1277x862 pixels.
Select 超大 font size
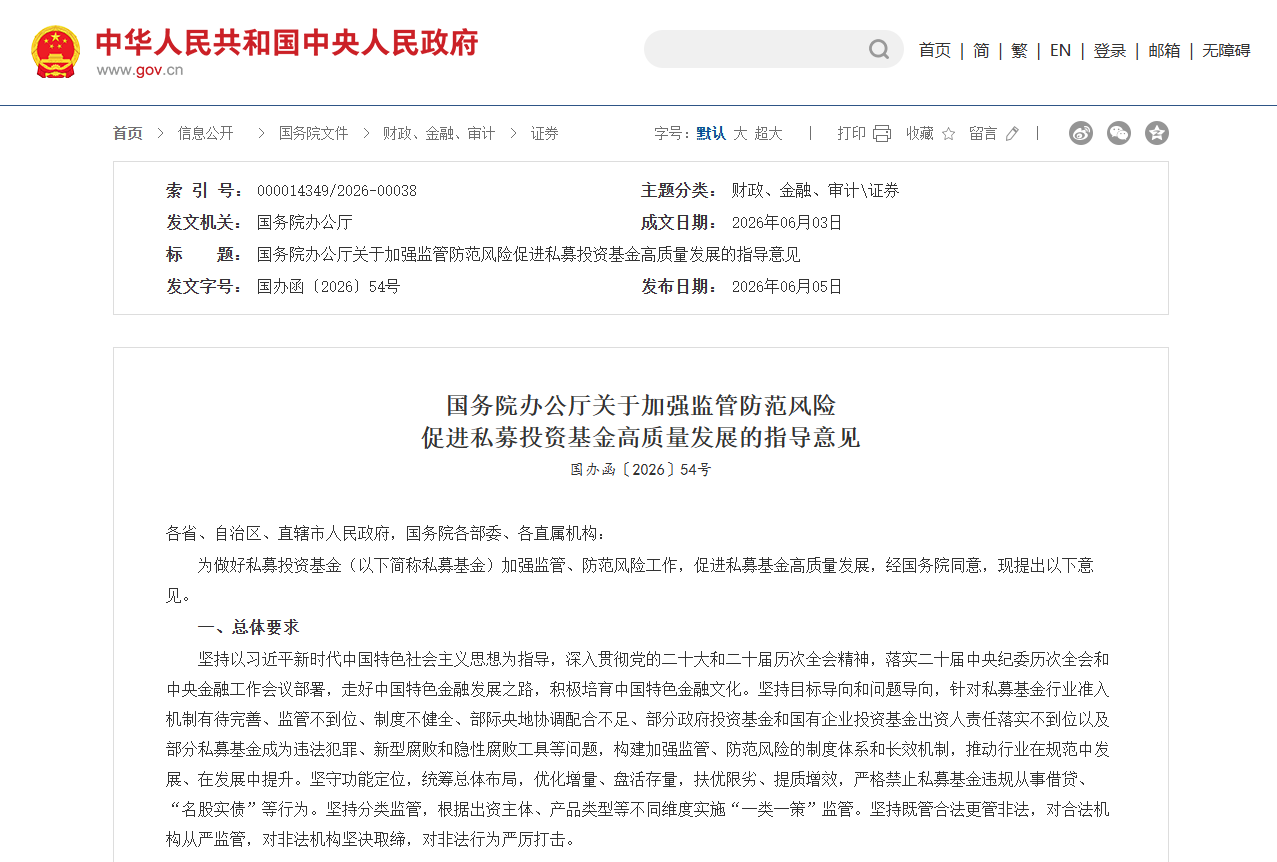coord(768,133)
